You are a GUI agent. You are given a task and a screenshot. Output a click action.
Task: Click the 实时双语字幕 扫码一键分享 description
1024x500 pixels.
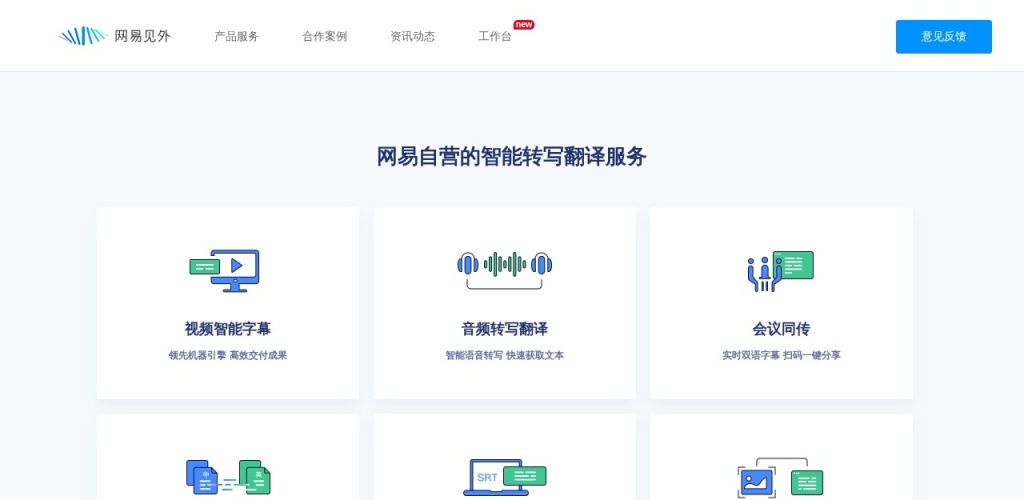[781, 355]
